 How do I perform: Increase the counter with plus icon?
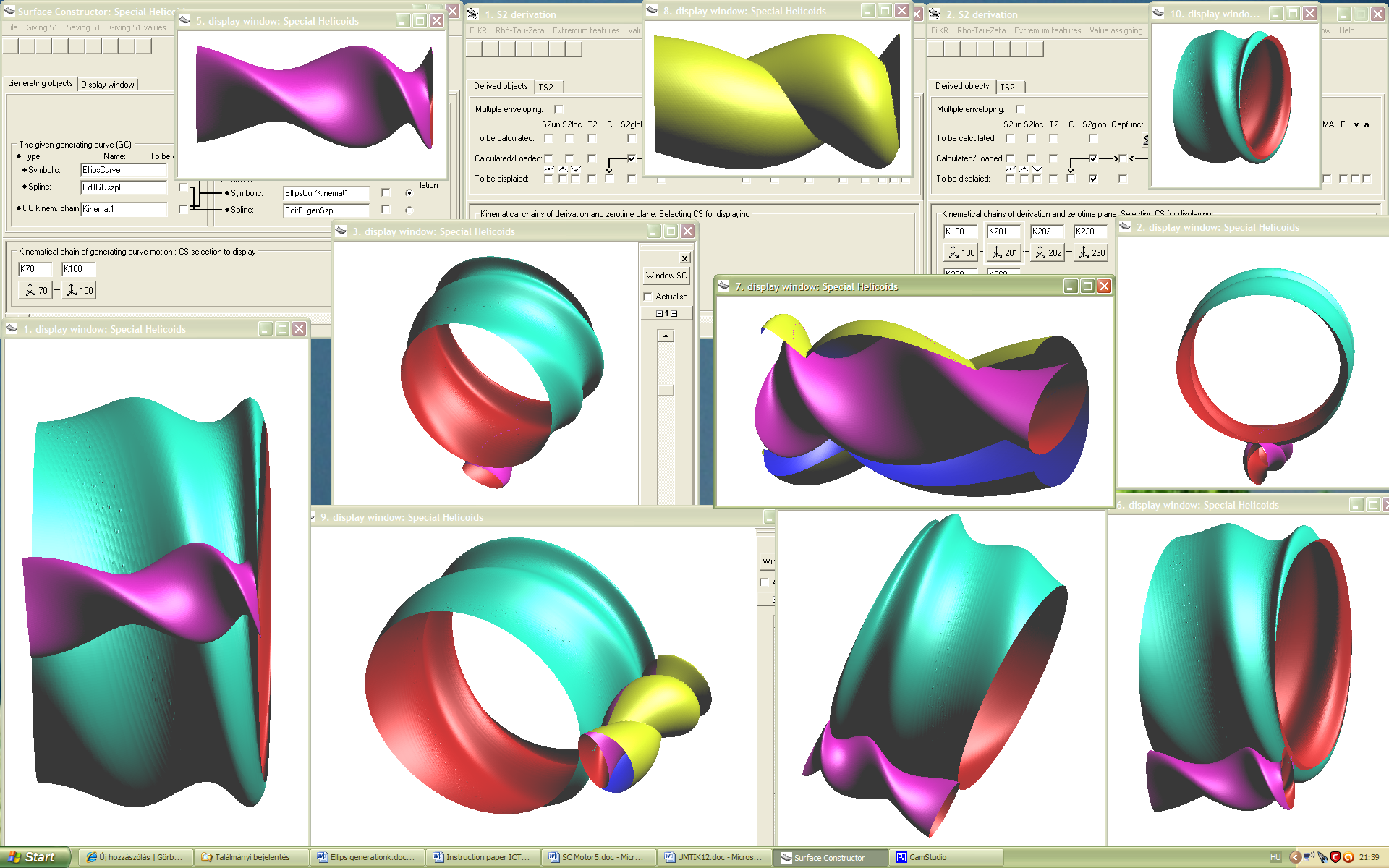674,313
